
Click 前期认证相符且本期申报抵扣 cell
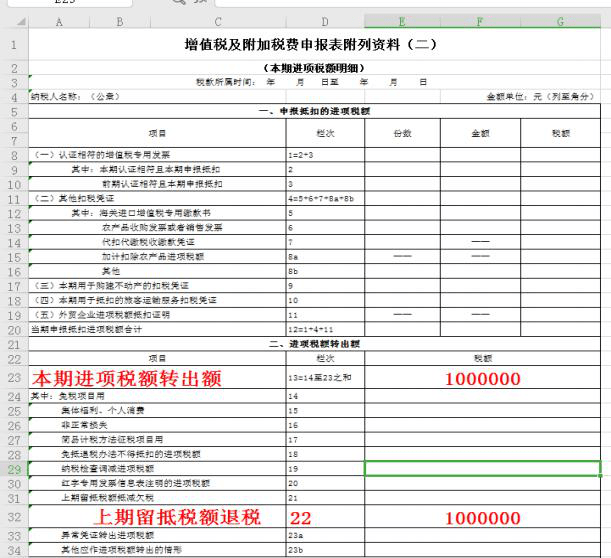pyautogui.click(x=157, y=184)
